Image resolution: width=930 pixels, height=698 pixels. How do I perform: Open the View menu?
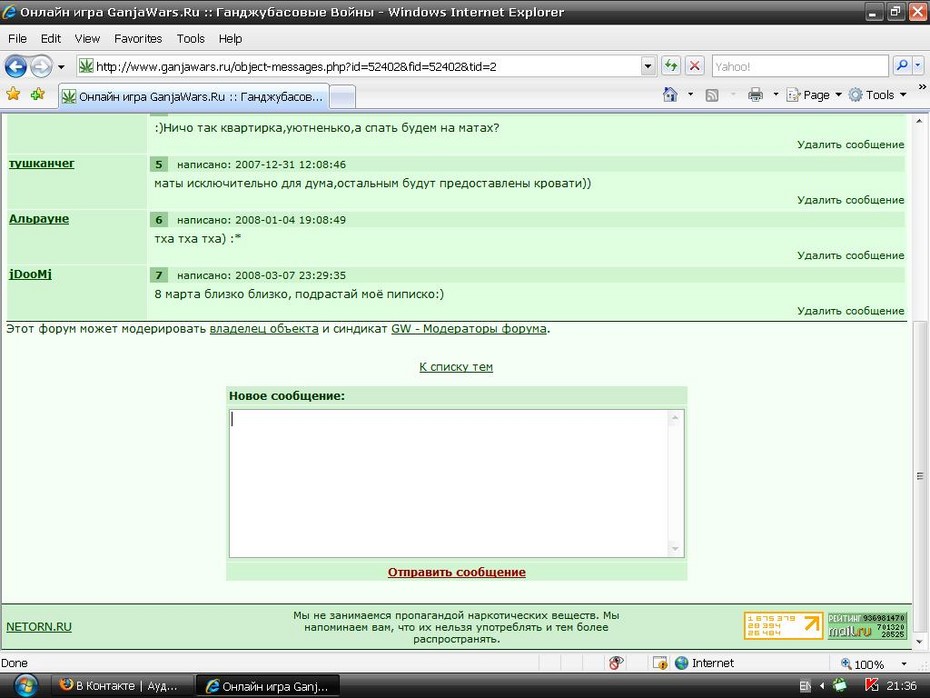click(87, 39)
